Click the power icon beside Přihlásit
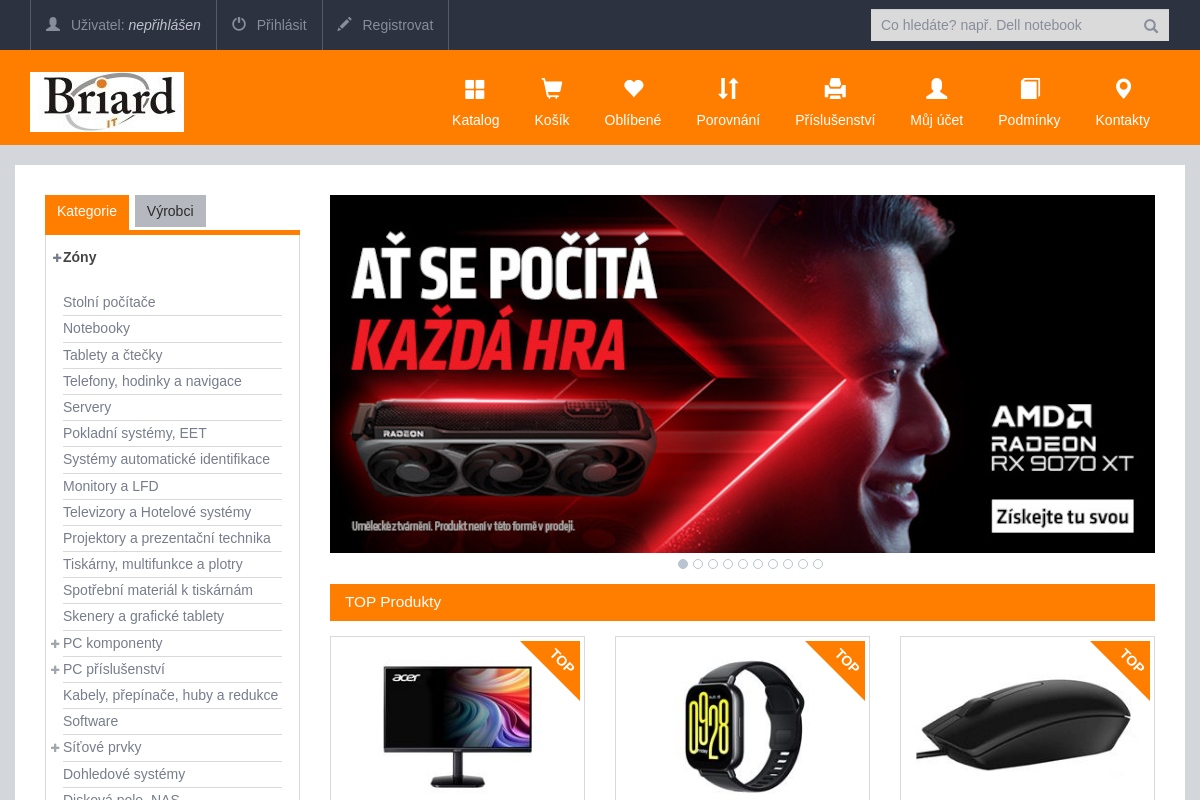The image size is (1200, 800). [239, 24]
